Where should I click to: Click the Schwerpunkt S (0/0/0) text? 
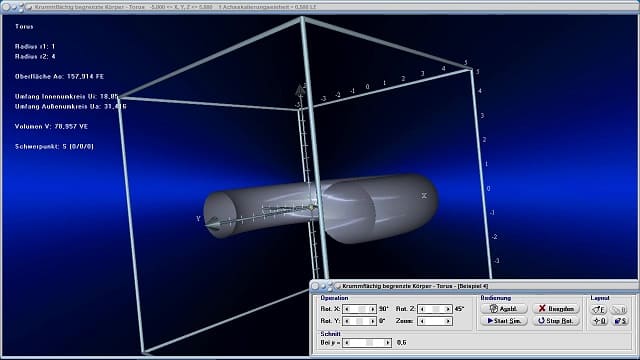click(x=54, y=146)
